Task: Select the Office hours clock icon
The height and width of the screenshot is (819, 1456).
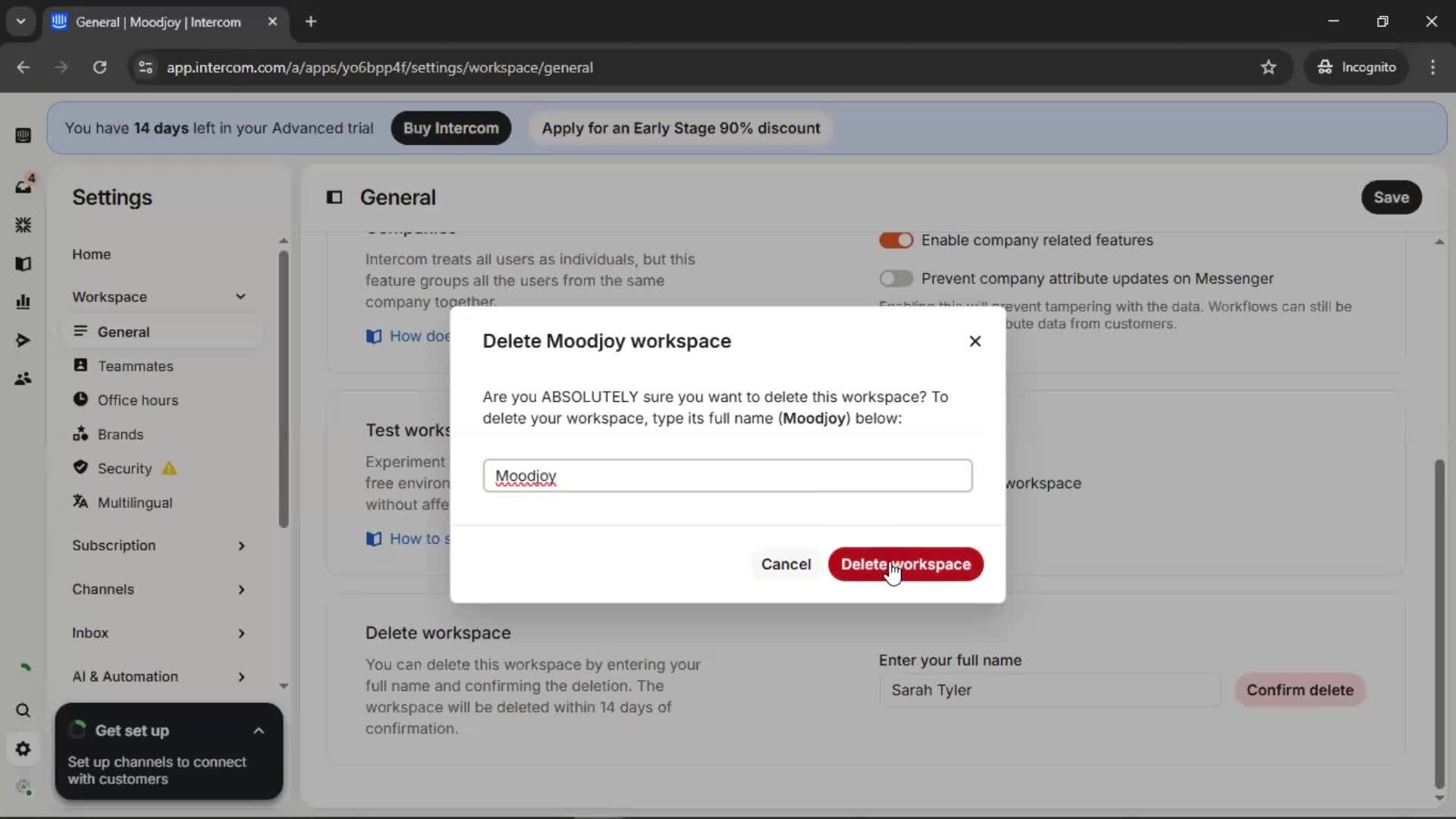Action: [80, 400]
